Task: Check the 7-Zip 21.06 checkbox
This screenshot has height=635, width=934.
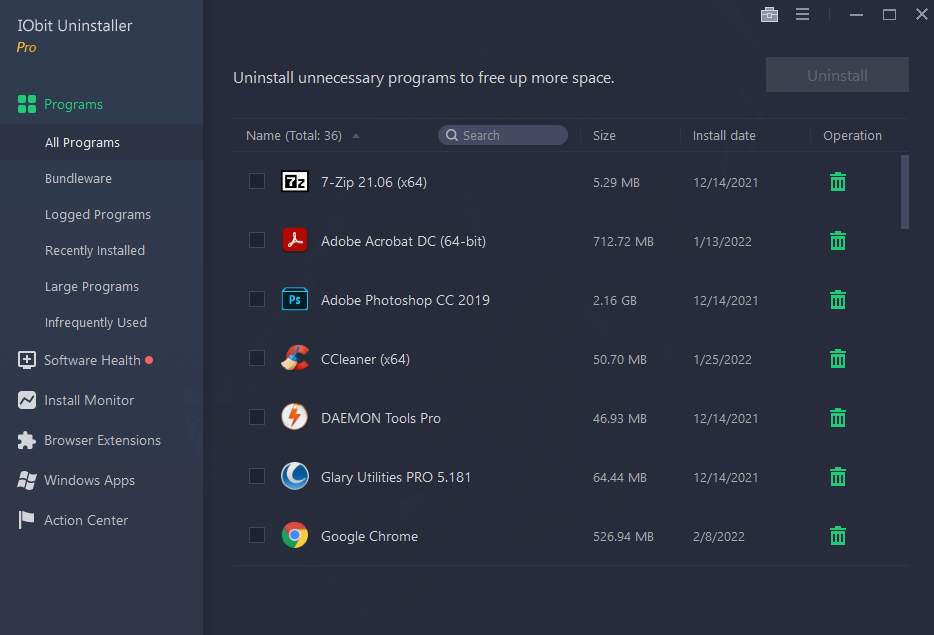Action: (x=257, y=181)
